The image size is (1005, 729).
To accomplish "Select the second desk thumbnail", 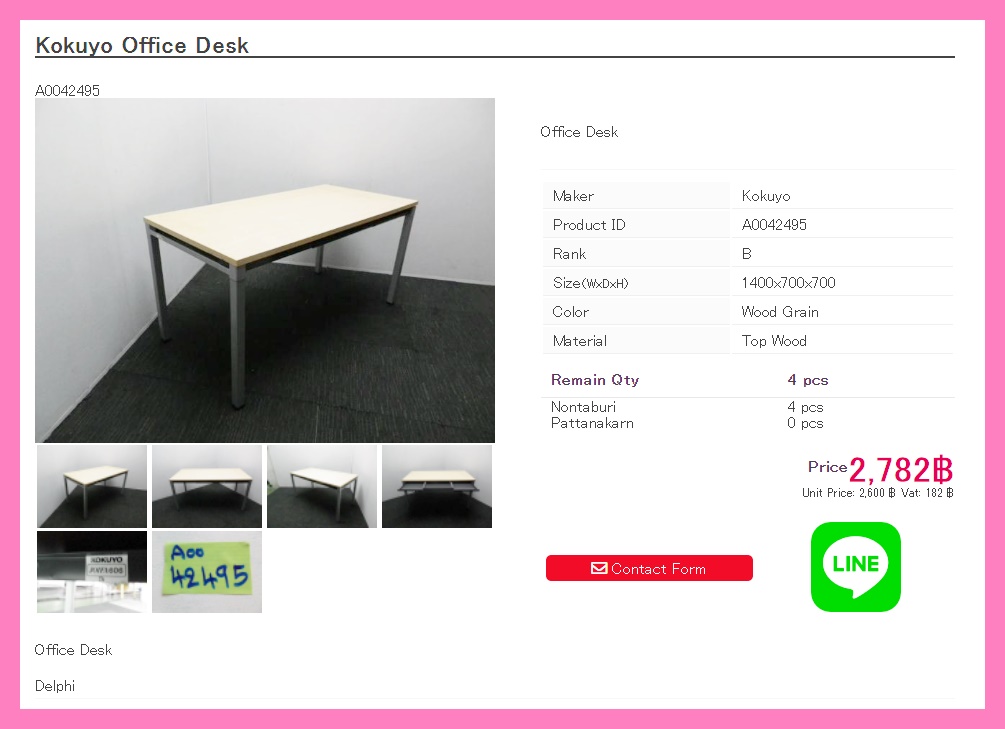I will click(x=207, y=487).
